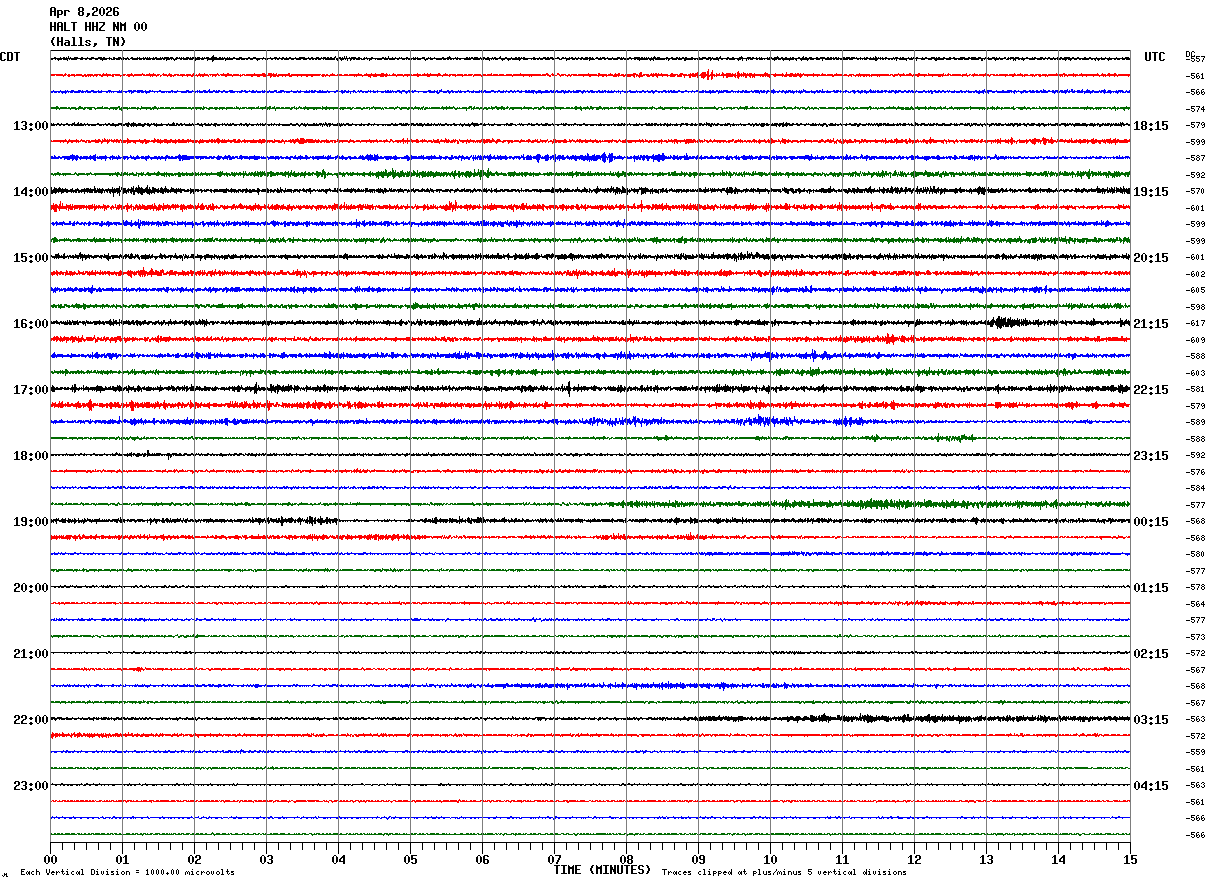Select the 14:00 CDT time label
The width and height of the screenshot is (1210, 886).
[31, 192]
